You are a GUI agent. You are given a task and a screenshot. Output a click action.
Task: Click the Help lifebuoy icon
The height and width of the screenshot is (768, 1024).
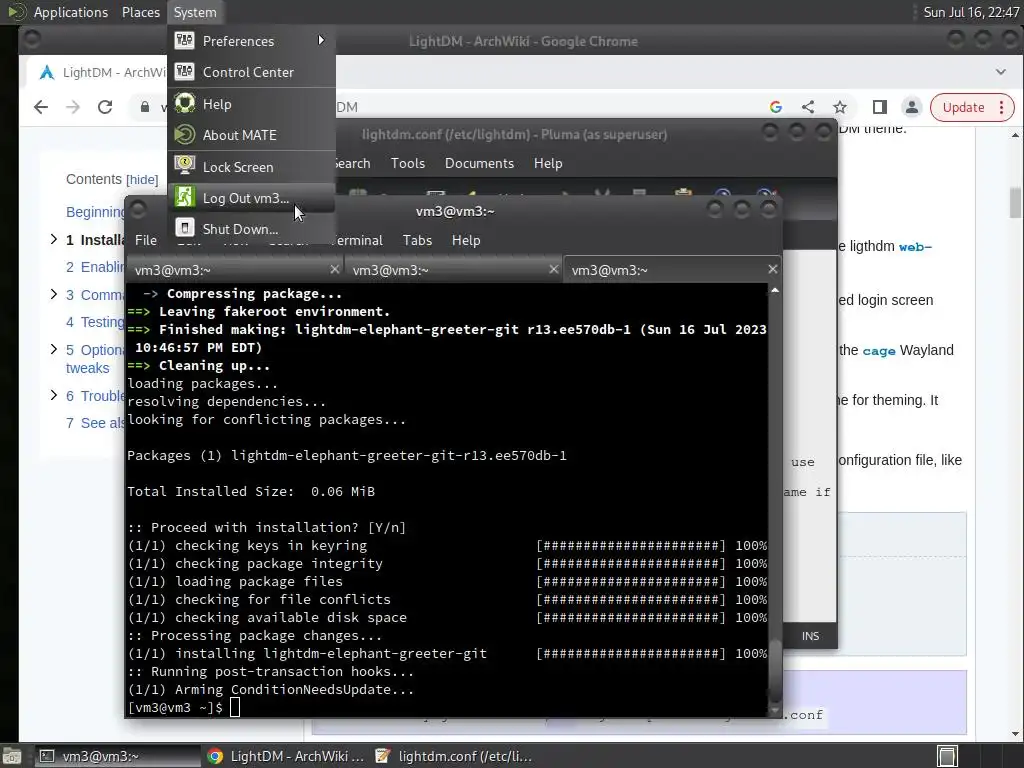click(185, 103)
